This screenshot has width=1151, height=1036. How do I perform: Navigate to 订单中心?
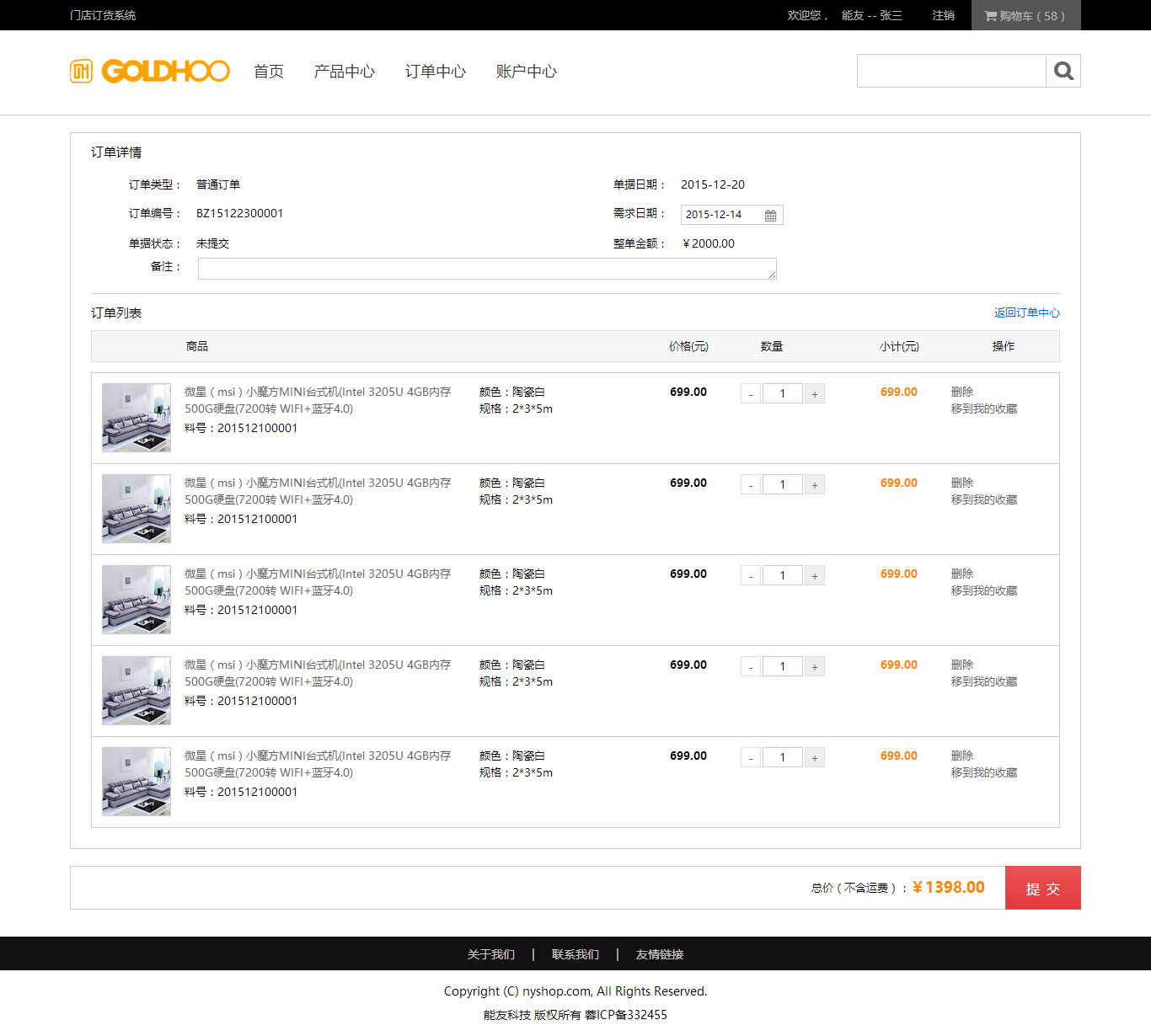click(x=435, y=72)
